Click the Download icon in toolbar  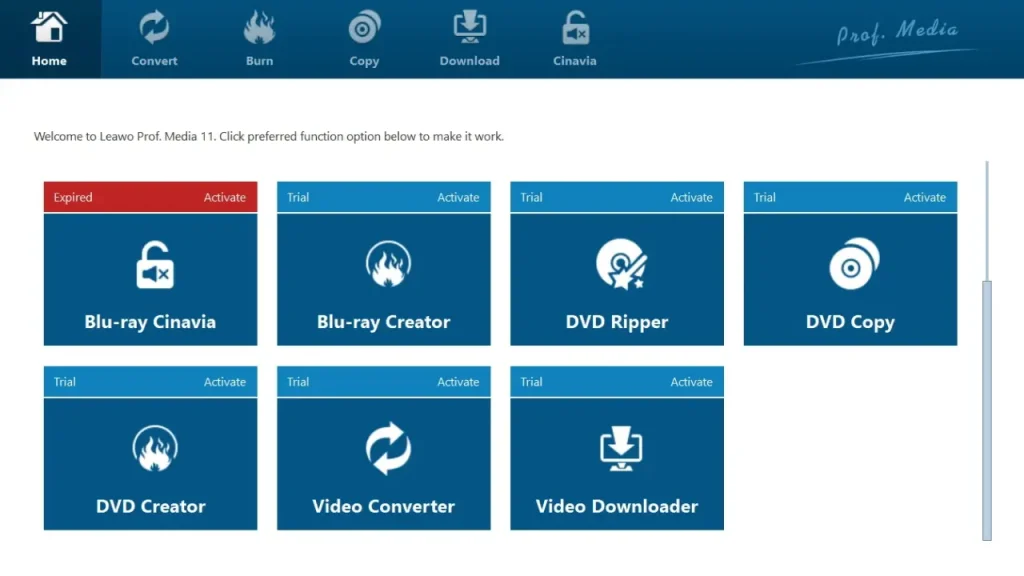[470, 27]
